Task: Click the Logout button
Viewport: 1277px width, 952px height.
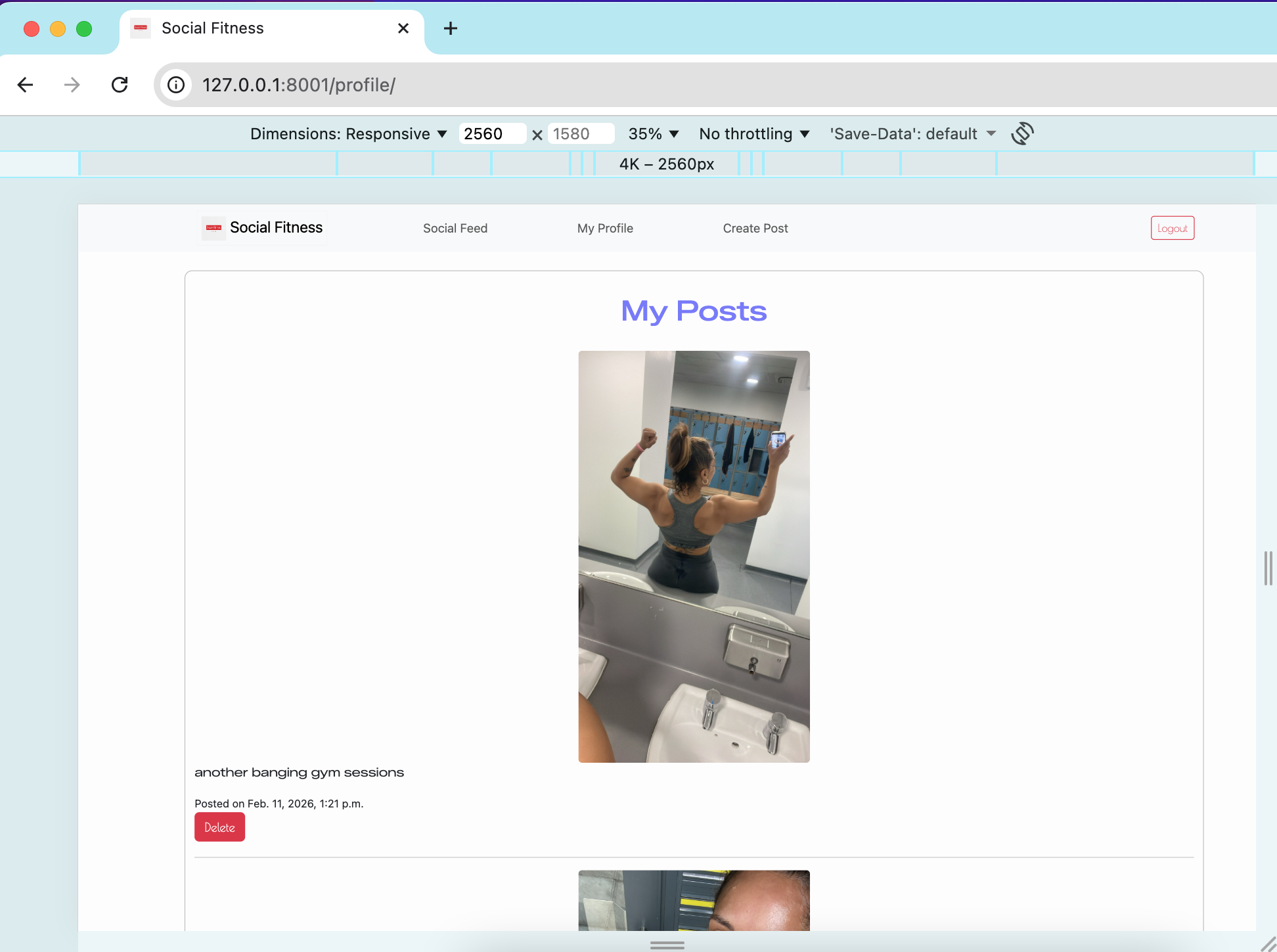Action: point(1173,228)
